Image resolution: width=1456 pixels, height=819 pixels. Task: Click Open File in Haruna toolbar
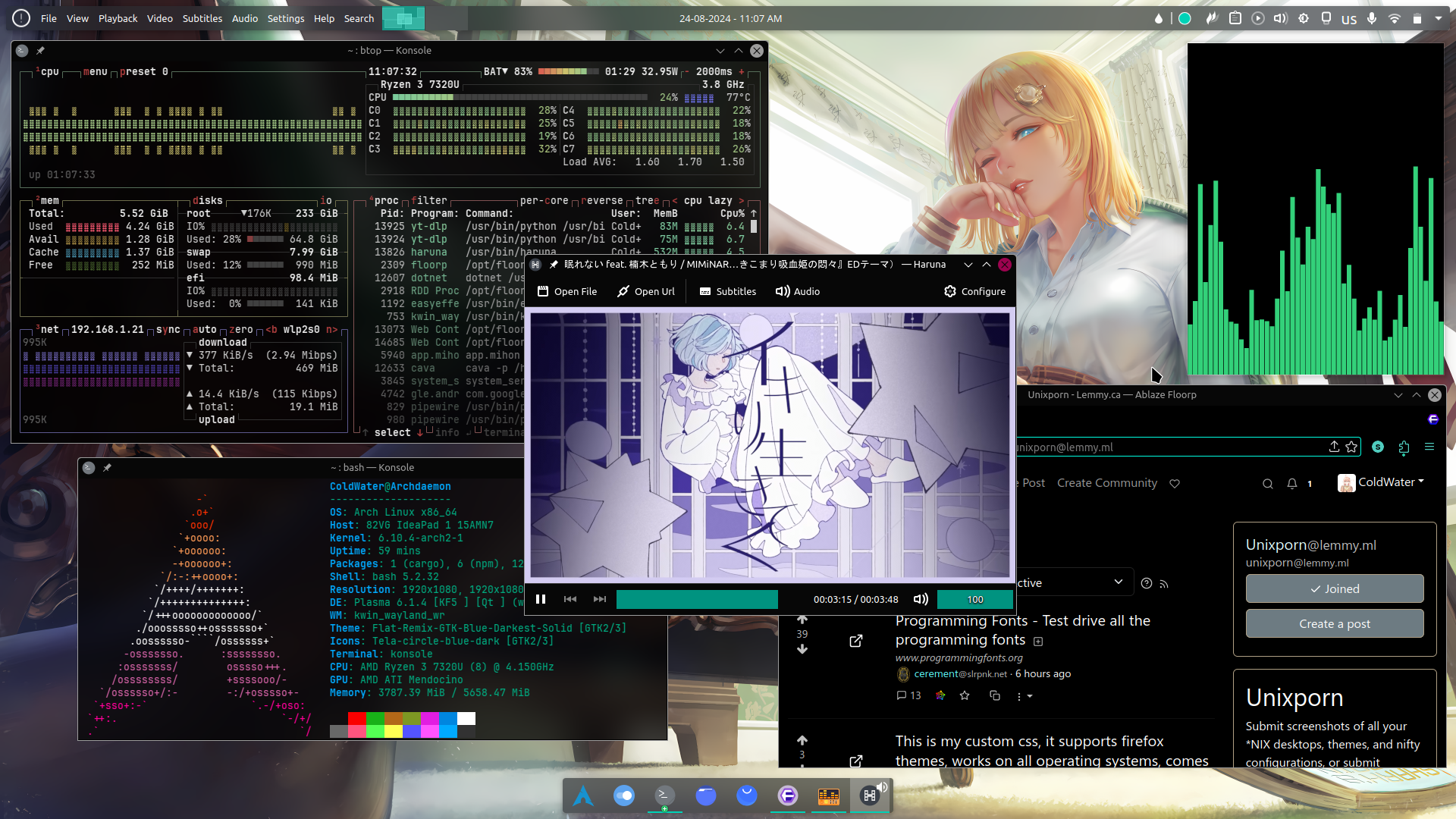[567, 291]
